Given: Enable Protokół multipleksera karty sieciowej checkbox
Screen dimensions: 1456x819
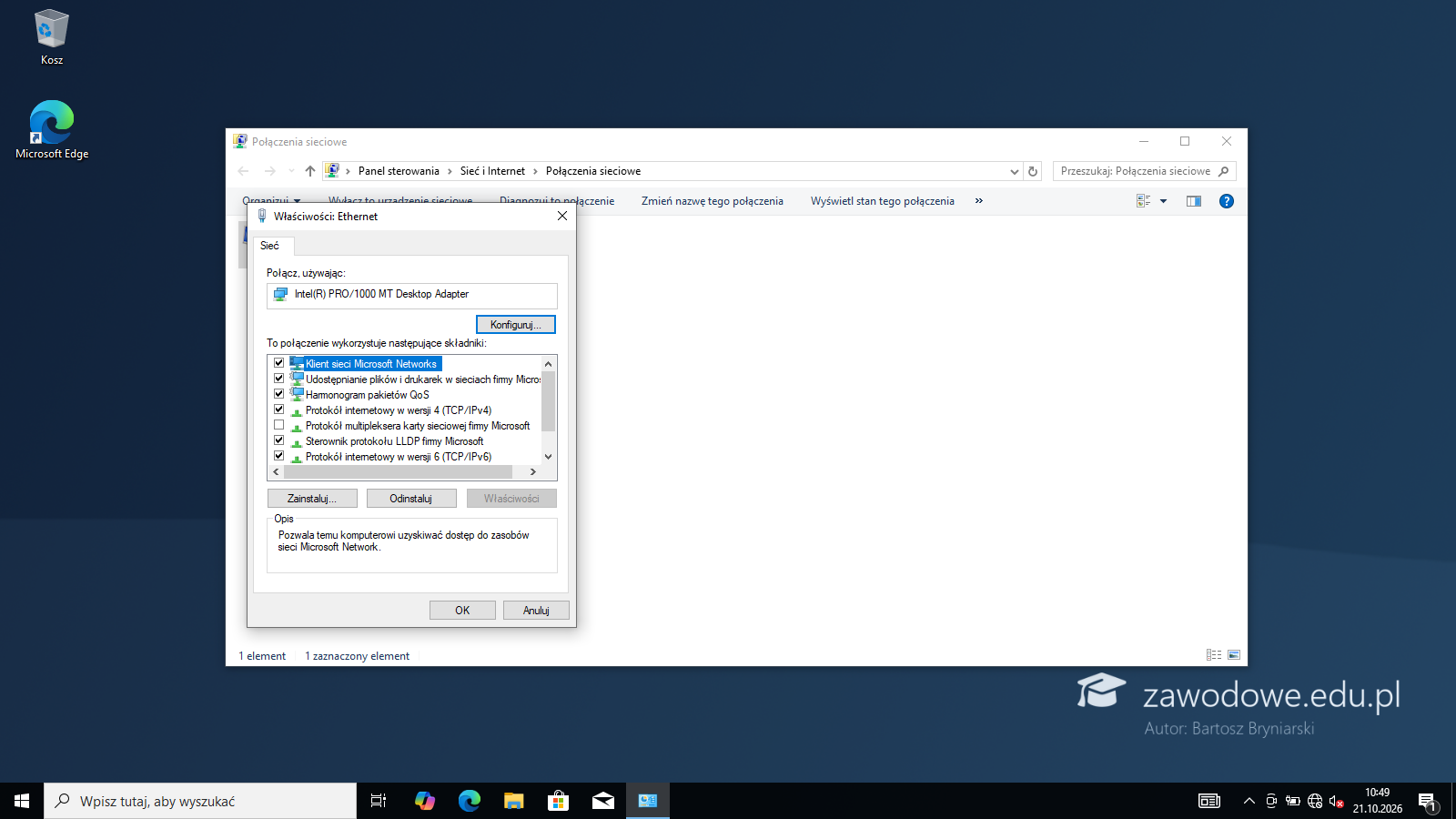Looking at the screenshot, I should pos(279,425).
